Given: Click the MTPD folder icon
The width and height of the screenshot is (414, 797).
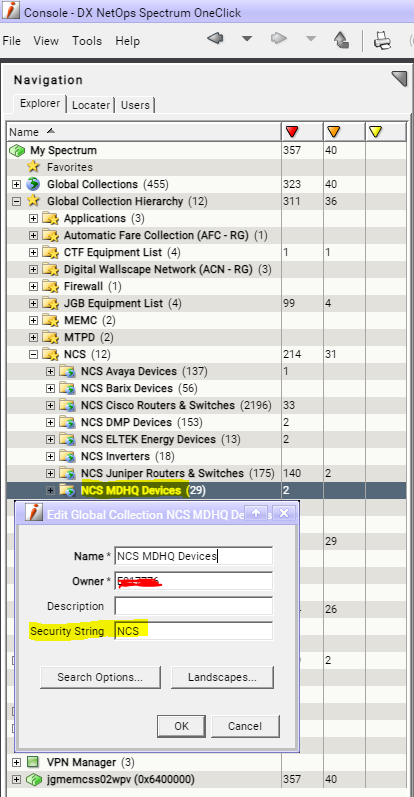Looking at the screenshot, I should [x=50, y=338].
